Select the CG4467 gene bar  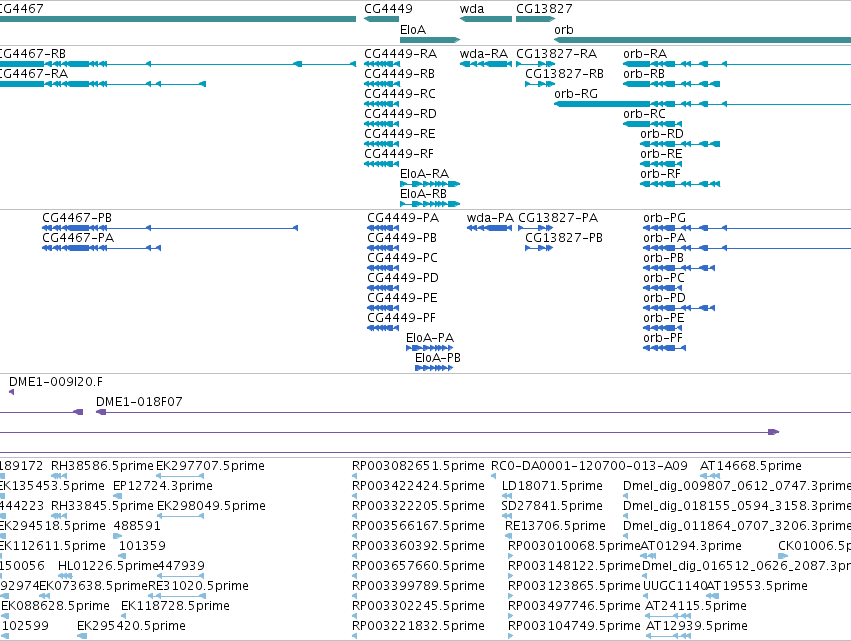177,19
